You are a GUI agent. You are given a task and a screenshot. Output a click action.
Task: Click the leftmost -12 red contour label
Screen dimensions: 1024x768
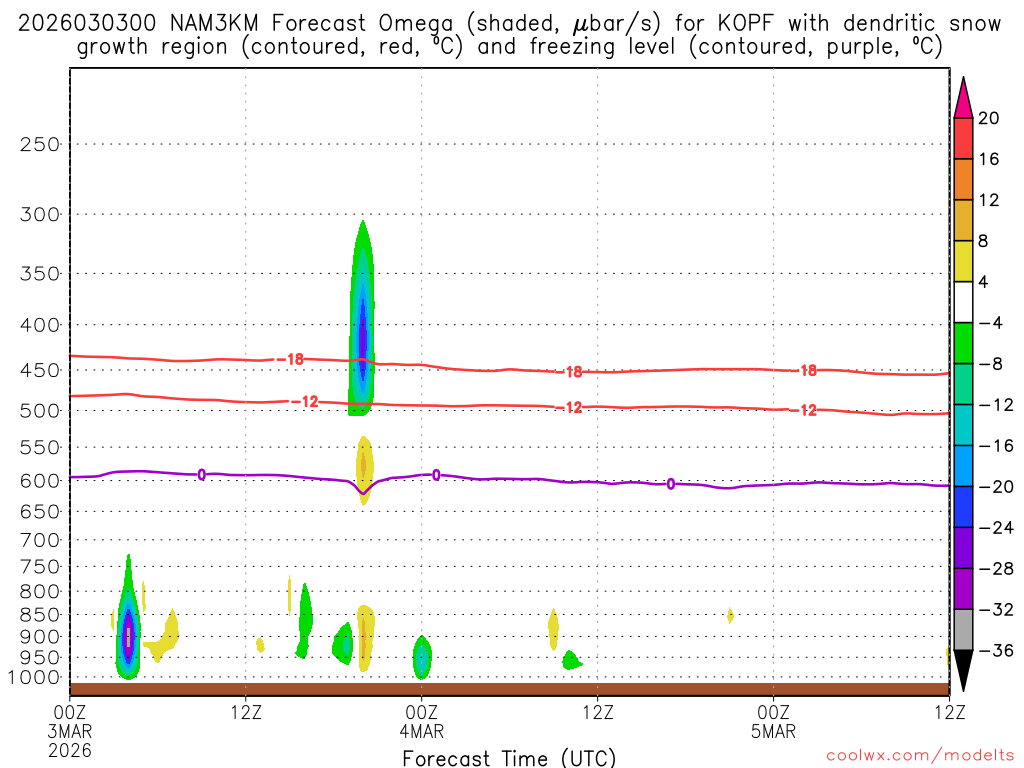[x=305, y=401]
